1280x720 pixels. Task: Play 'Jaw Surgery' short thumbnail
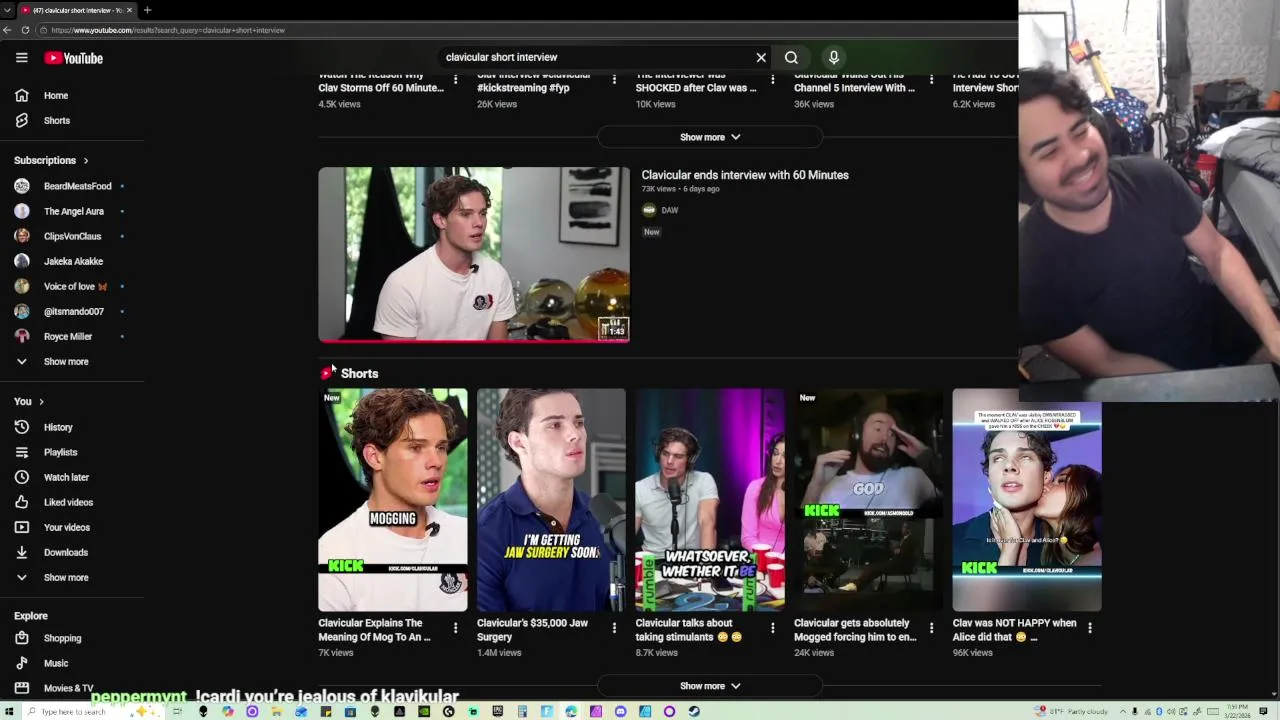551,500
